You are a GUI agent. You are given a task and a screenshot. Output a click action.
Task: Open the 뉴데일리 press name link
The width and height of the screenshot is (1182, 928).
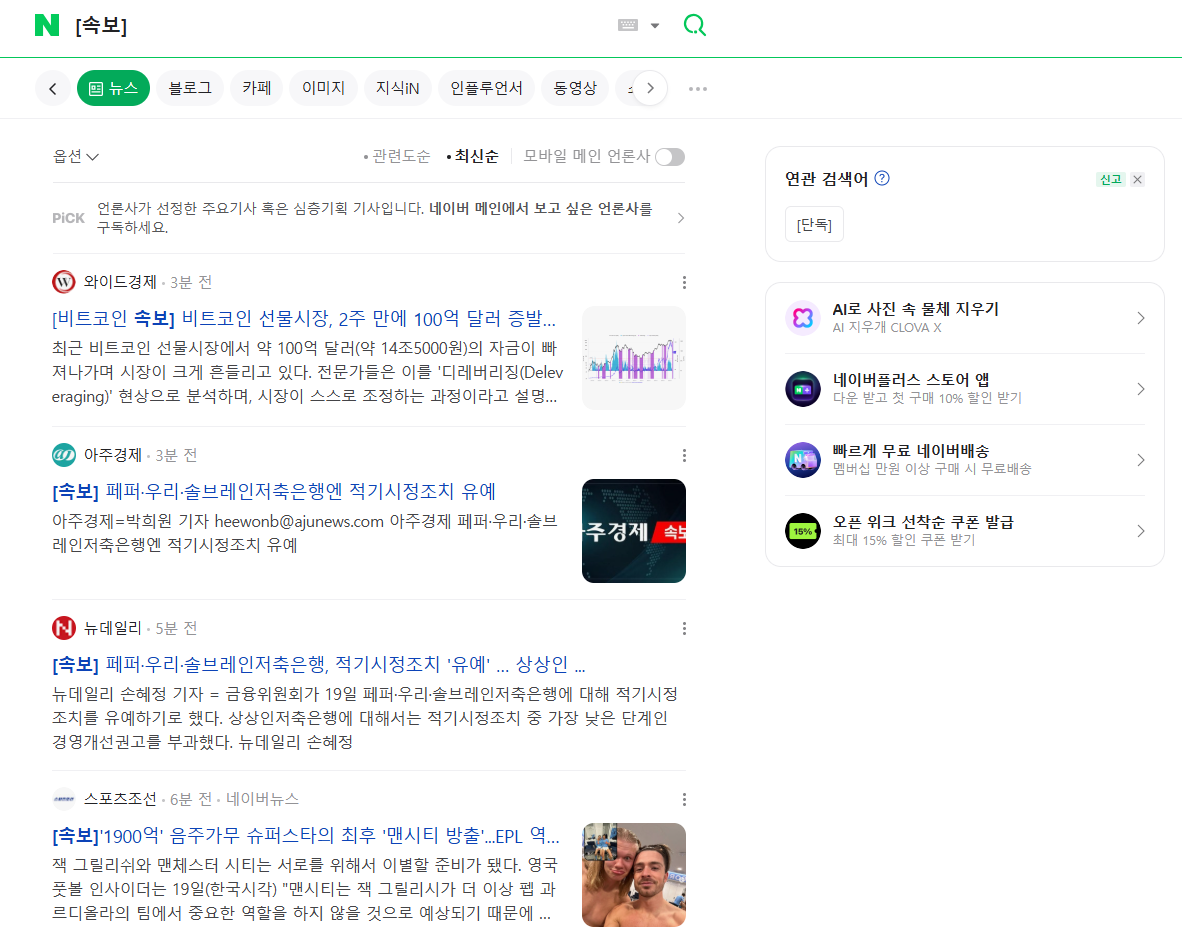point(112,628)
